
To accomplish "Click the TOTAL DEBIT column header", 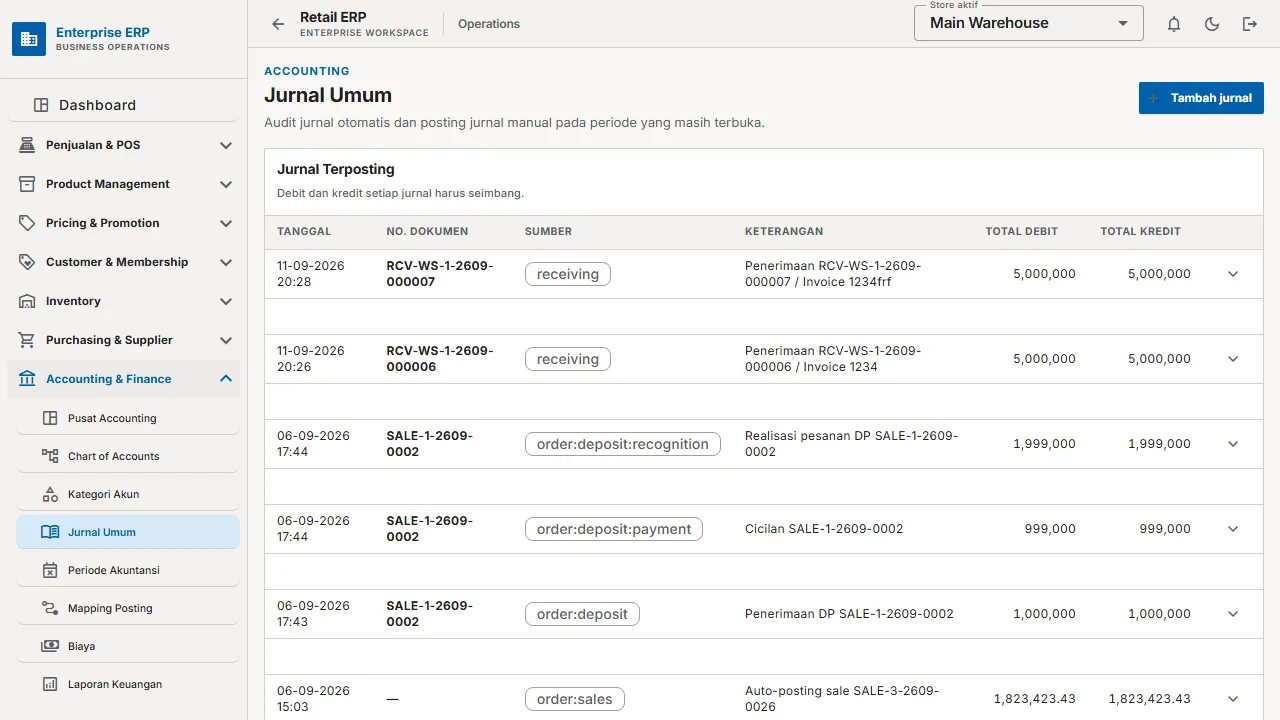I will (x=1021, y=231).
